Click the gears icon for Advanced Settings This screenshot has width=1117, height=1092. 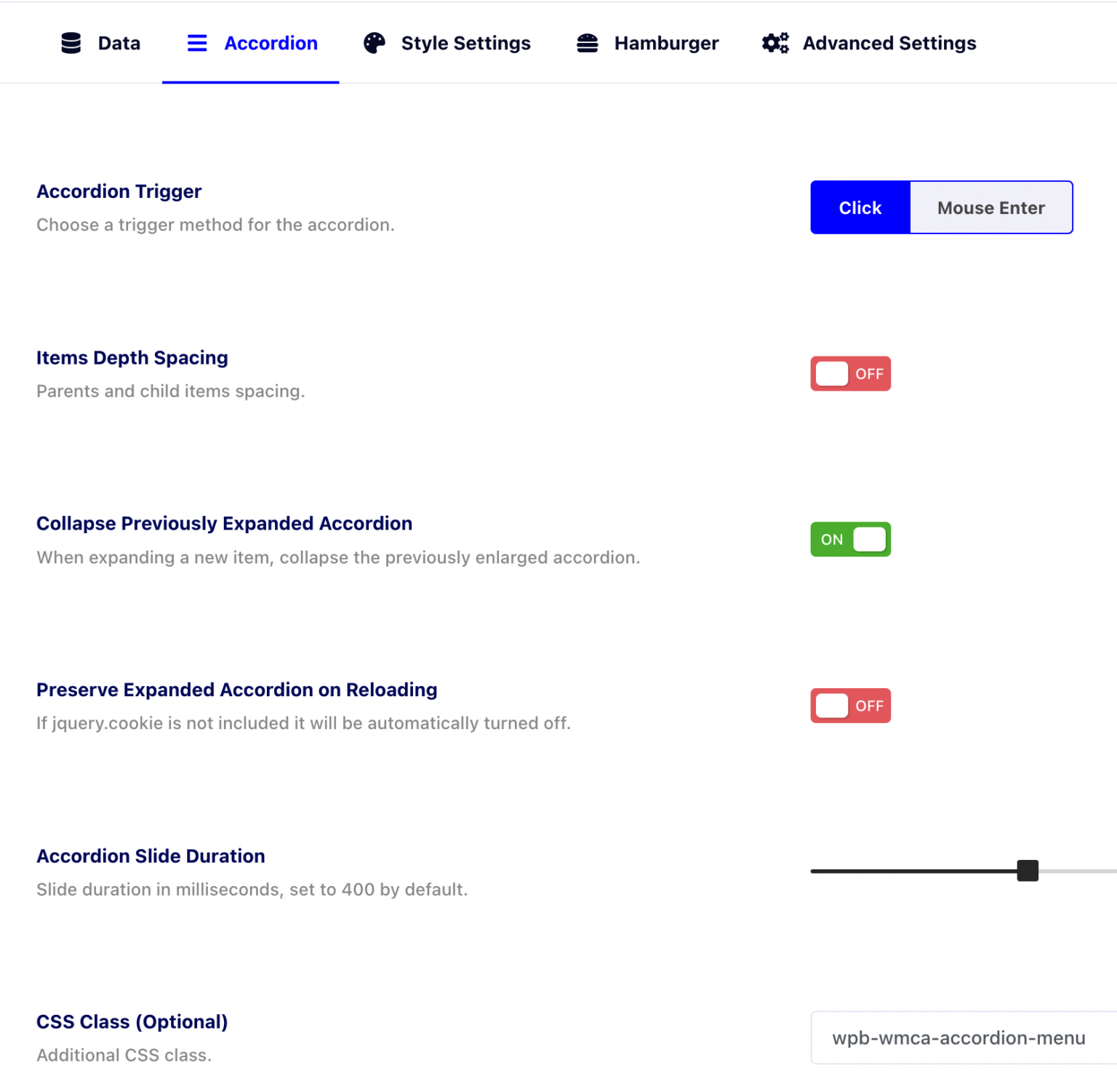click(x=775, y=44)
